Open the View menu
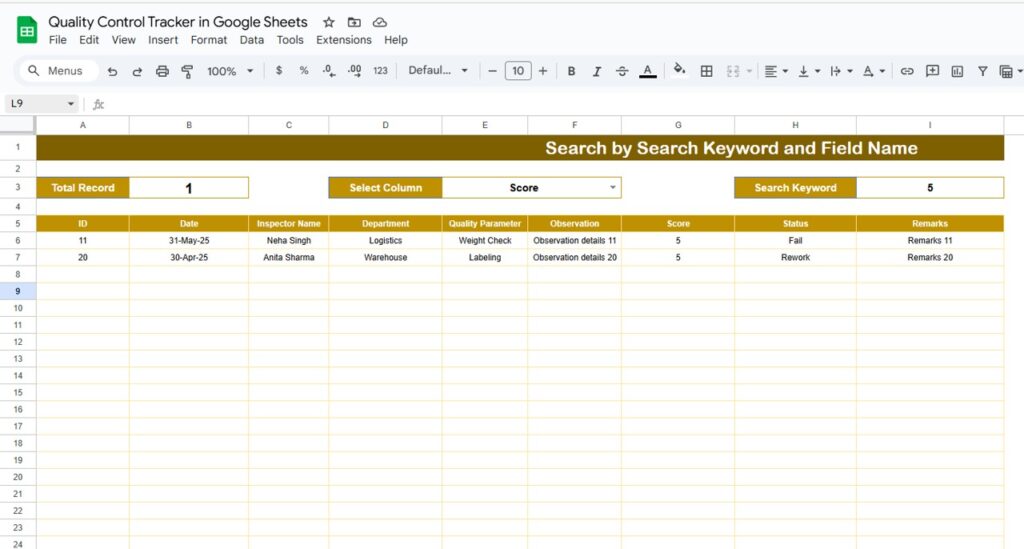 [x=123, y=40]
